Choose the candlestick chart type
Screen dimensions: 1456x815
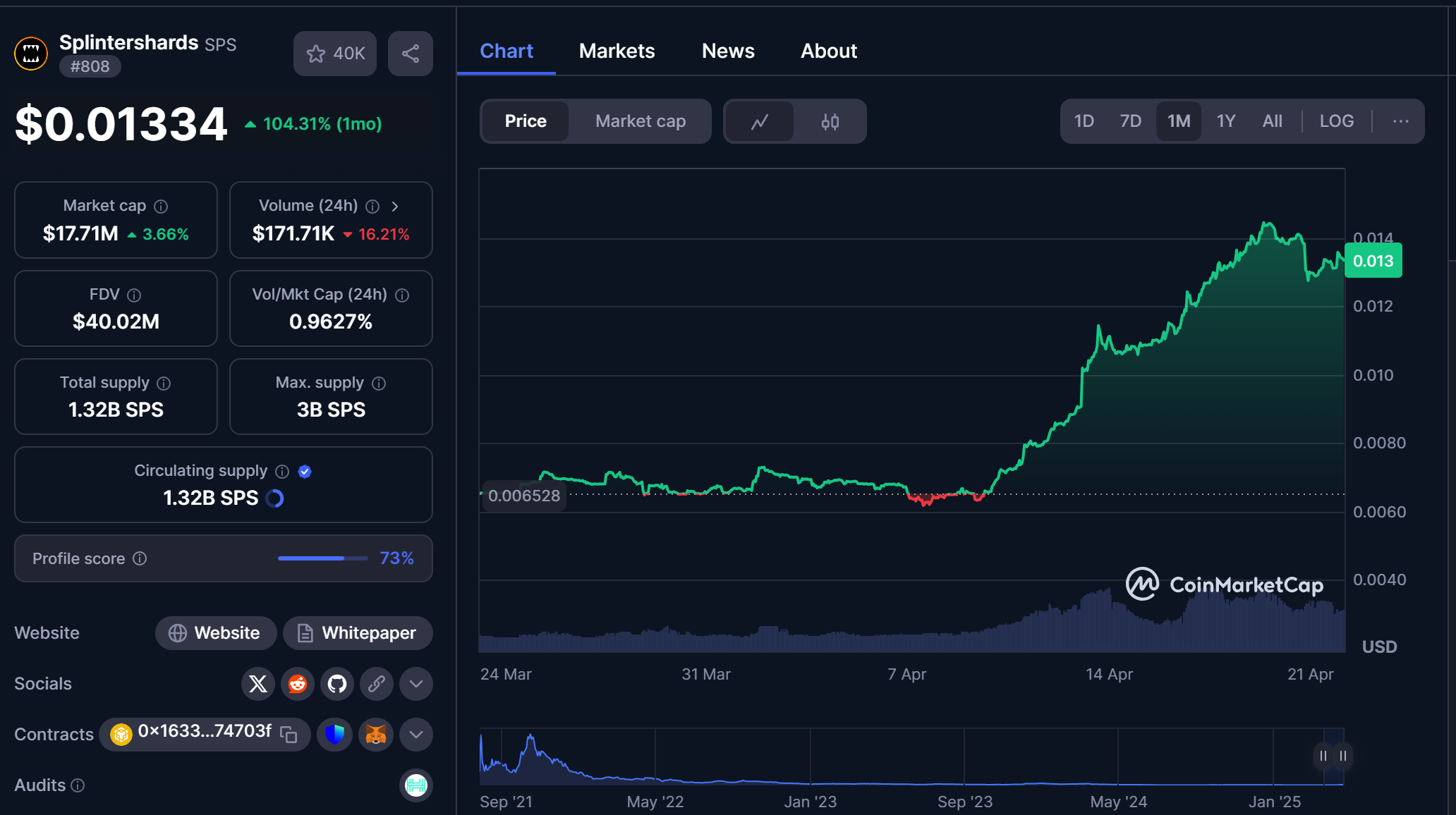tap(830, 121)
